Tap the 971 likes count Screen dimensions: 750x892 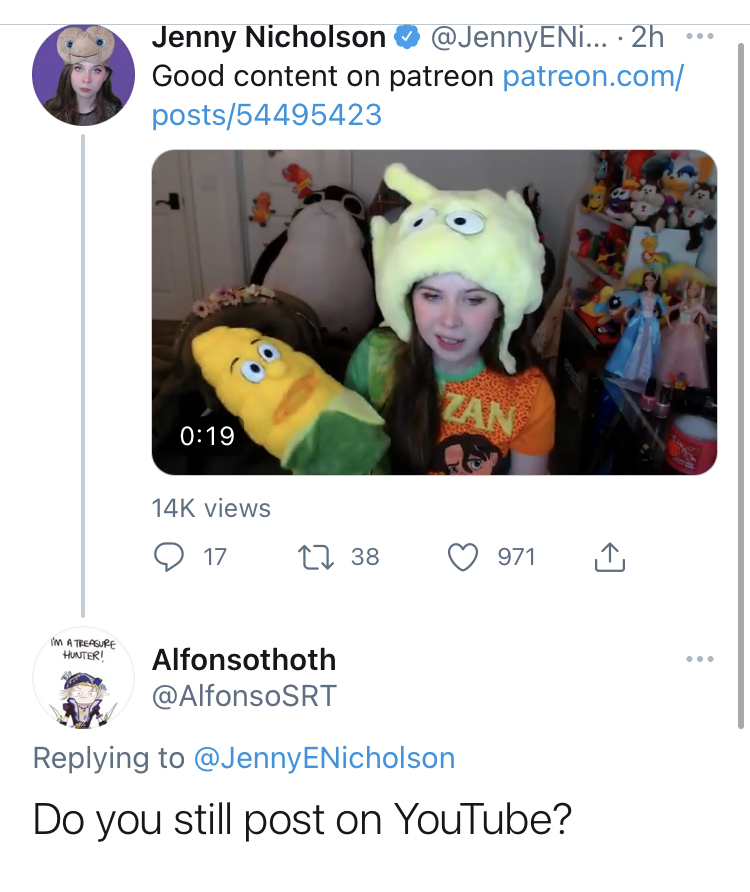click(x=516, y=557)
